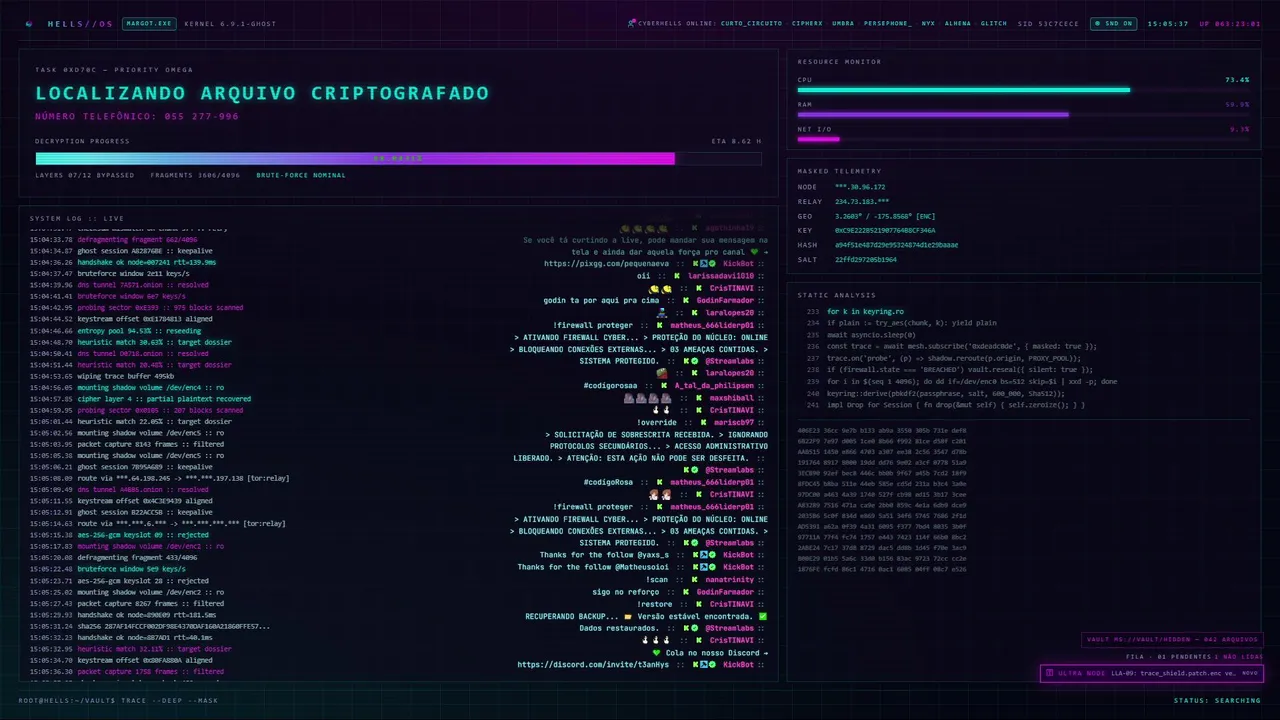Click the green heart before Cola no nosso Discord
The width and height of the screenshot is (1280, 720).
tap(657, 652)
